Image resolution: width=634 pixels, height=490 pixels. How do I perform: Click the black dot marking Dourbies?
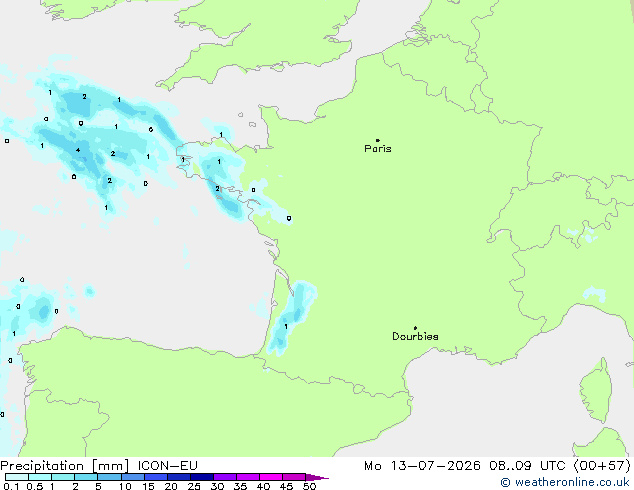pyautogui.click(x=415, y=328)
